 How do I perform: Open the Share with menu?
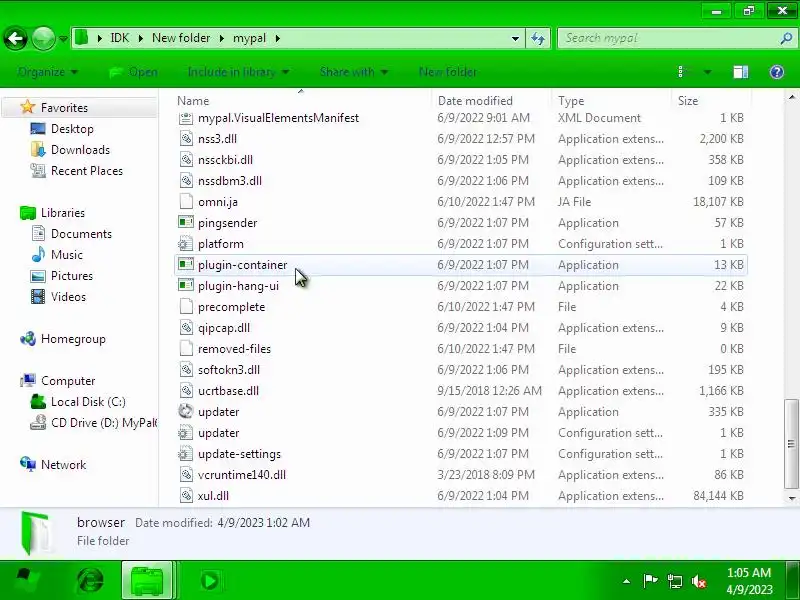354,72
